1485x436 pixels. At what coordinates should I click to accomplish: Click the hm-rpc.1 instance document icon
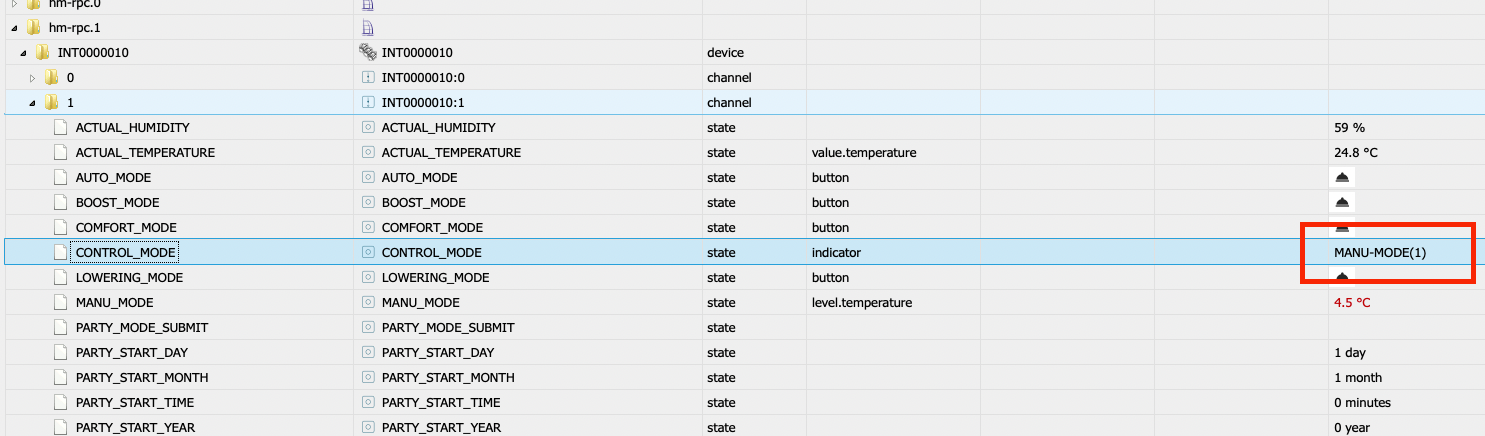point(367,27)
